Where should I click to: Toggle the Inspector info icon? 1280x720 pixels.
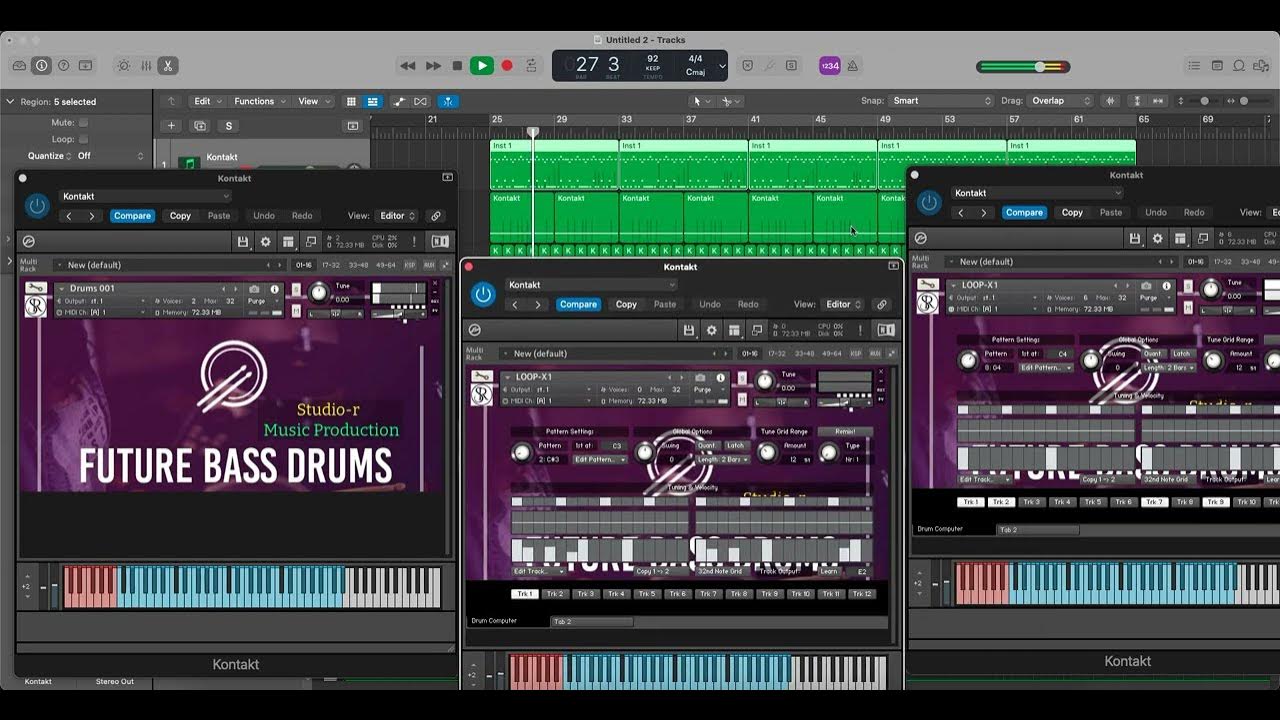[41, 66]
